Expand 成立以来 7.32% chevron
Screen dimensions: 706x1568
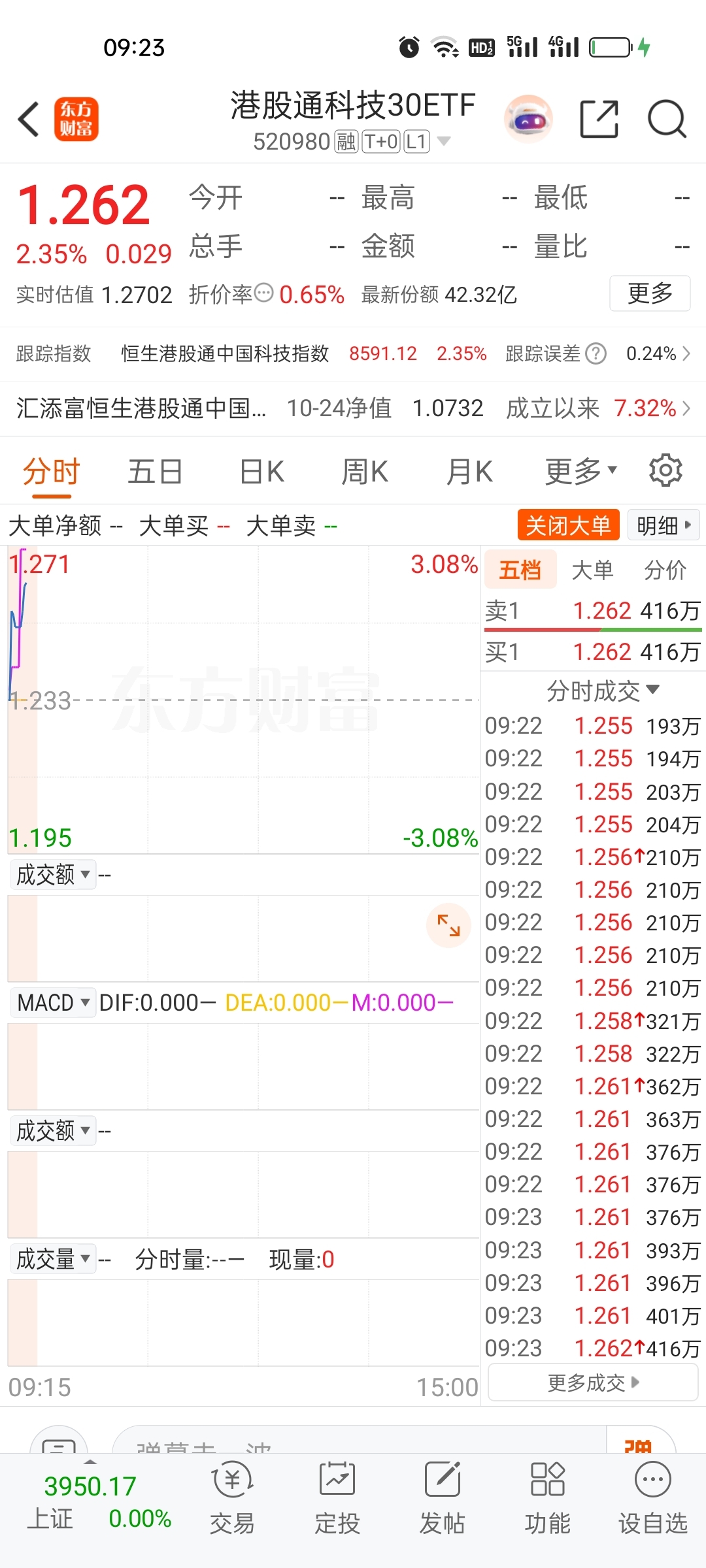[686, 408]
